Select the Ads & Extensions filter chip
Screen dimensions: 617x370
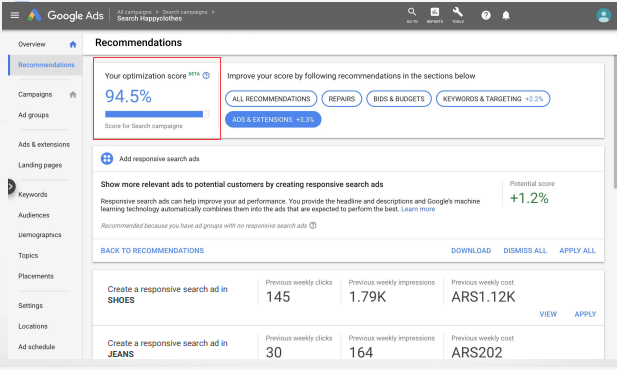273,120
